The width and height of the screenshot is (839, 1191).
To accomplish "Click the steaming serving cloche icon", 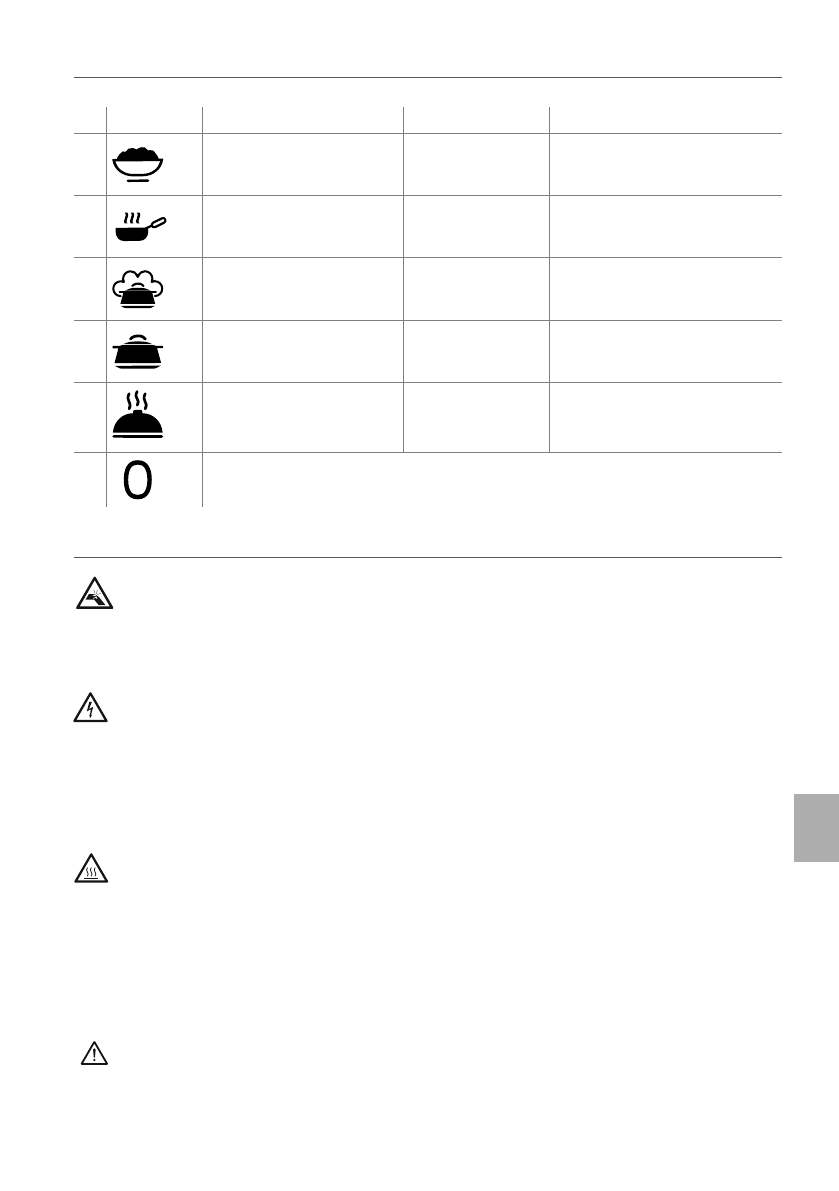I will 138,416.
